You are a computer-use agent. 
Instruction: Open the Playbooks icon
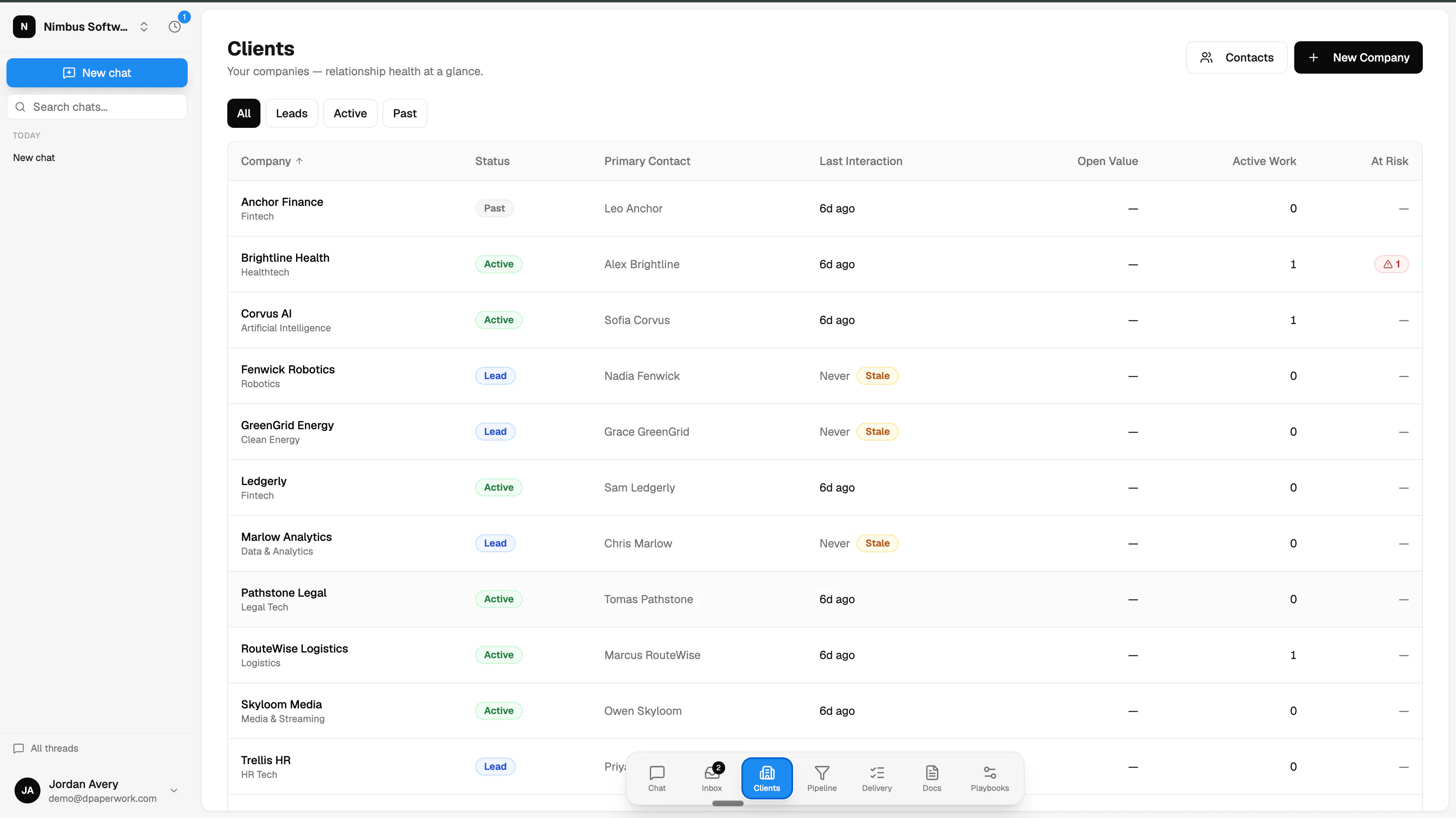(x=990, y=778)
